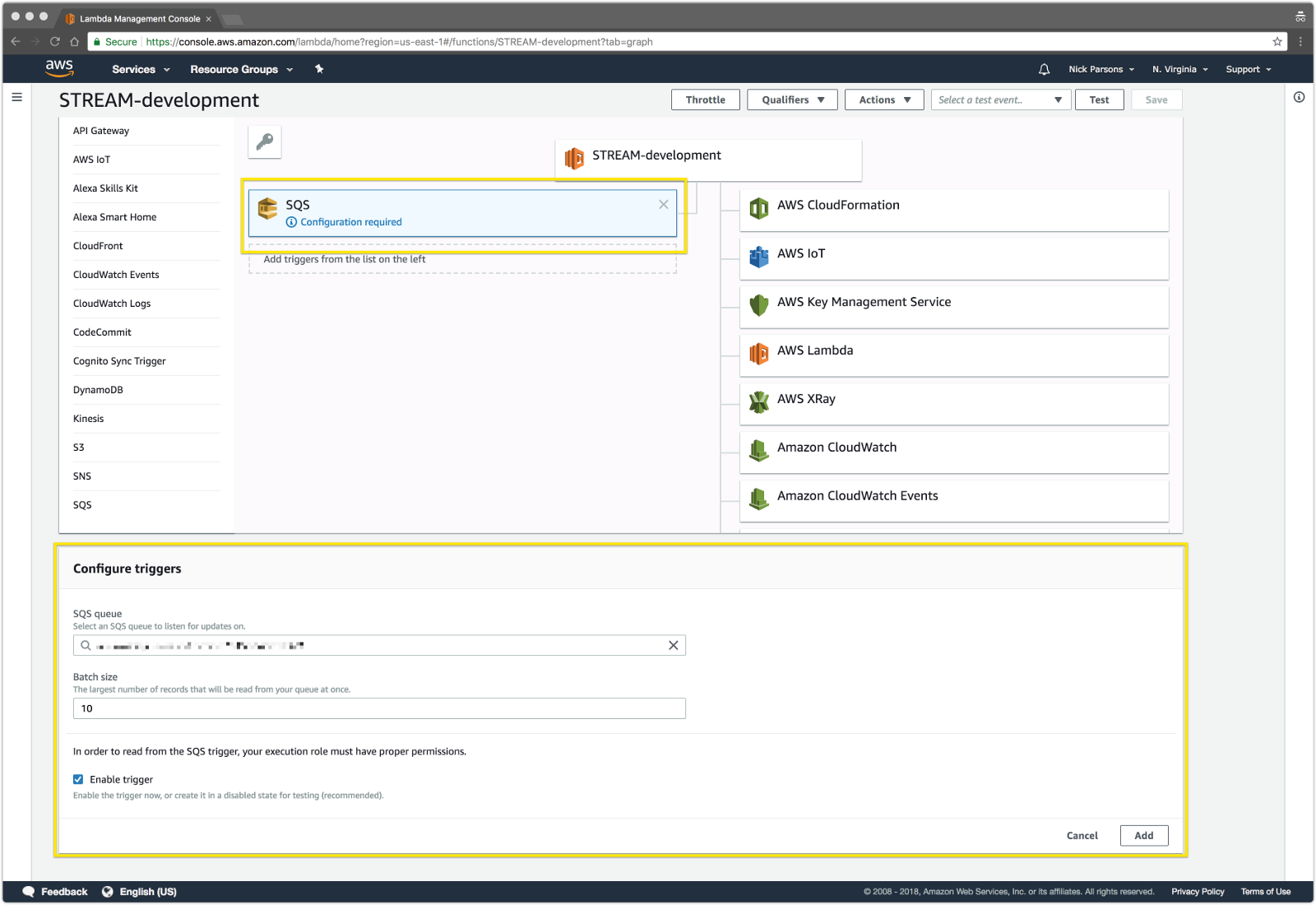This screenshot has width=1316, height=905.
Task: Click the Amazon CloudWatch Events resource icon
Action: [x=759, y=499]
